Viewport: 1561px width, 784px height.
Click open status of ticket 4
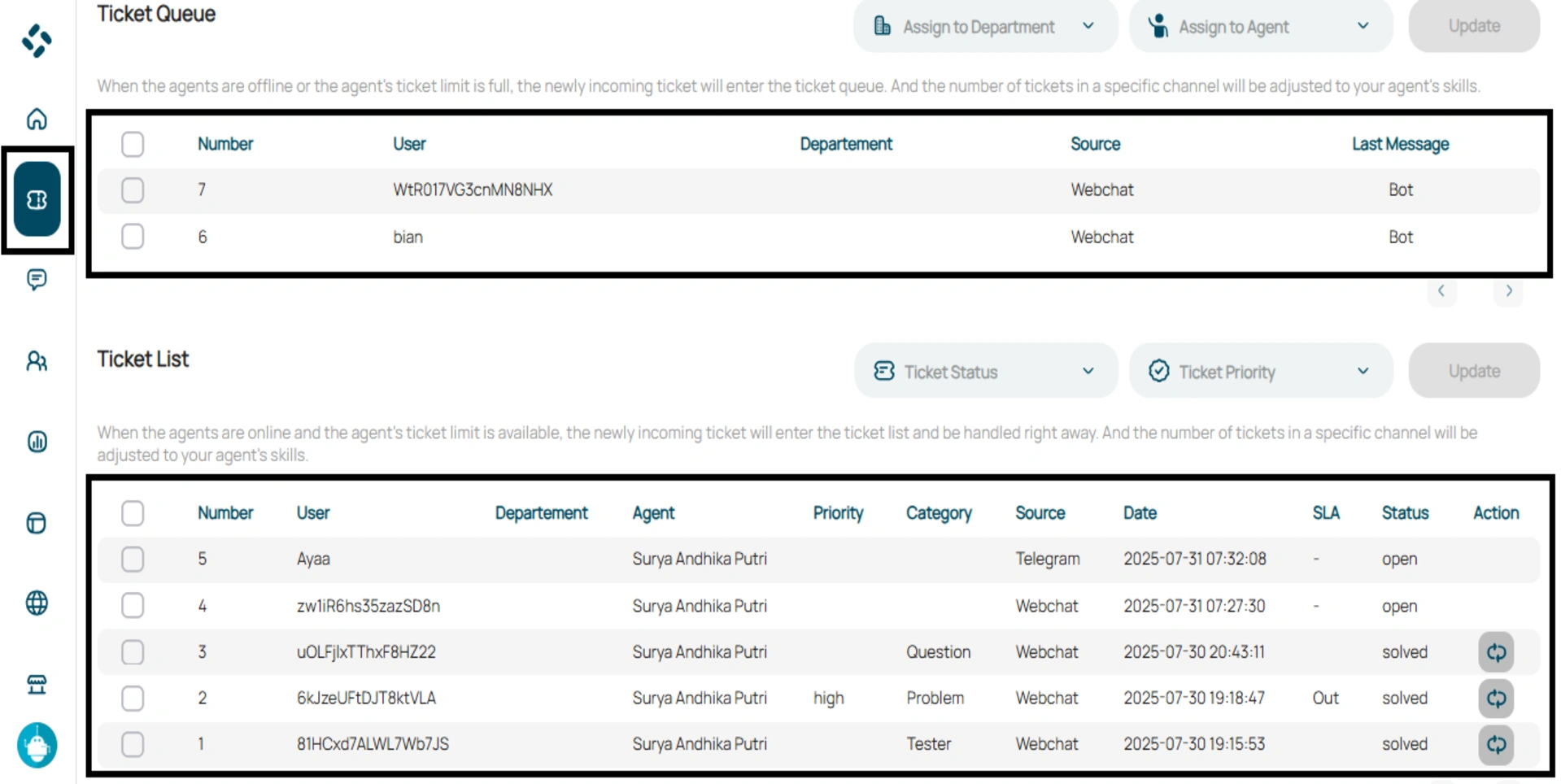[x=1399, y=606]
